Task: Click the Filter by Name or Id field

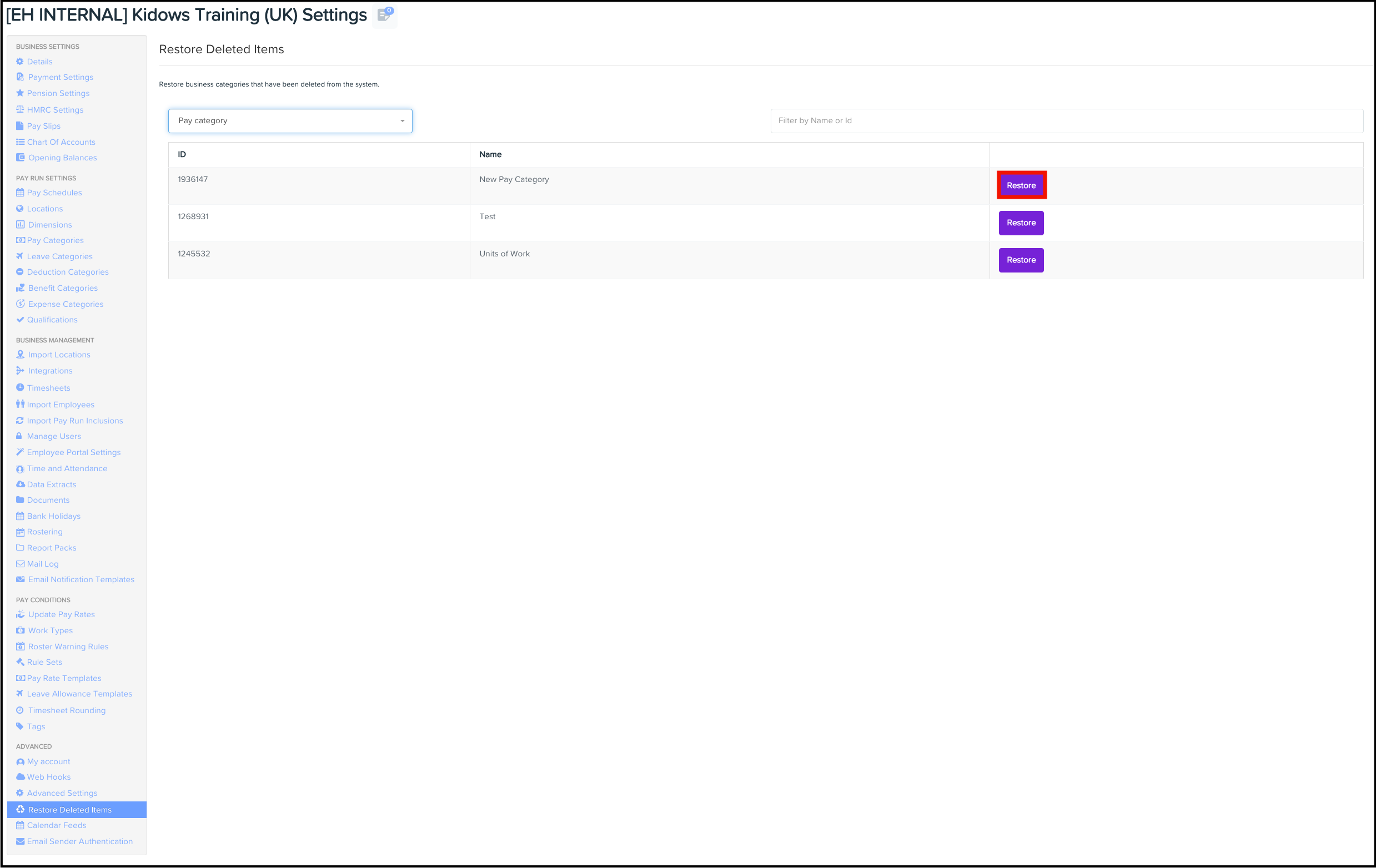Action: [x=1067, y=121]
